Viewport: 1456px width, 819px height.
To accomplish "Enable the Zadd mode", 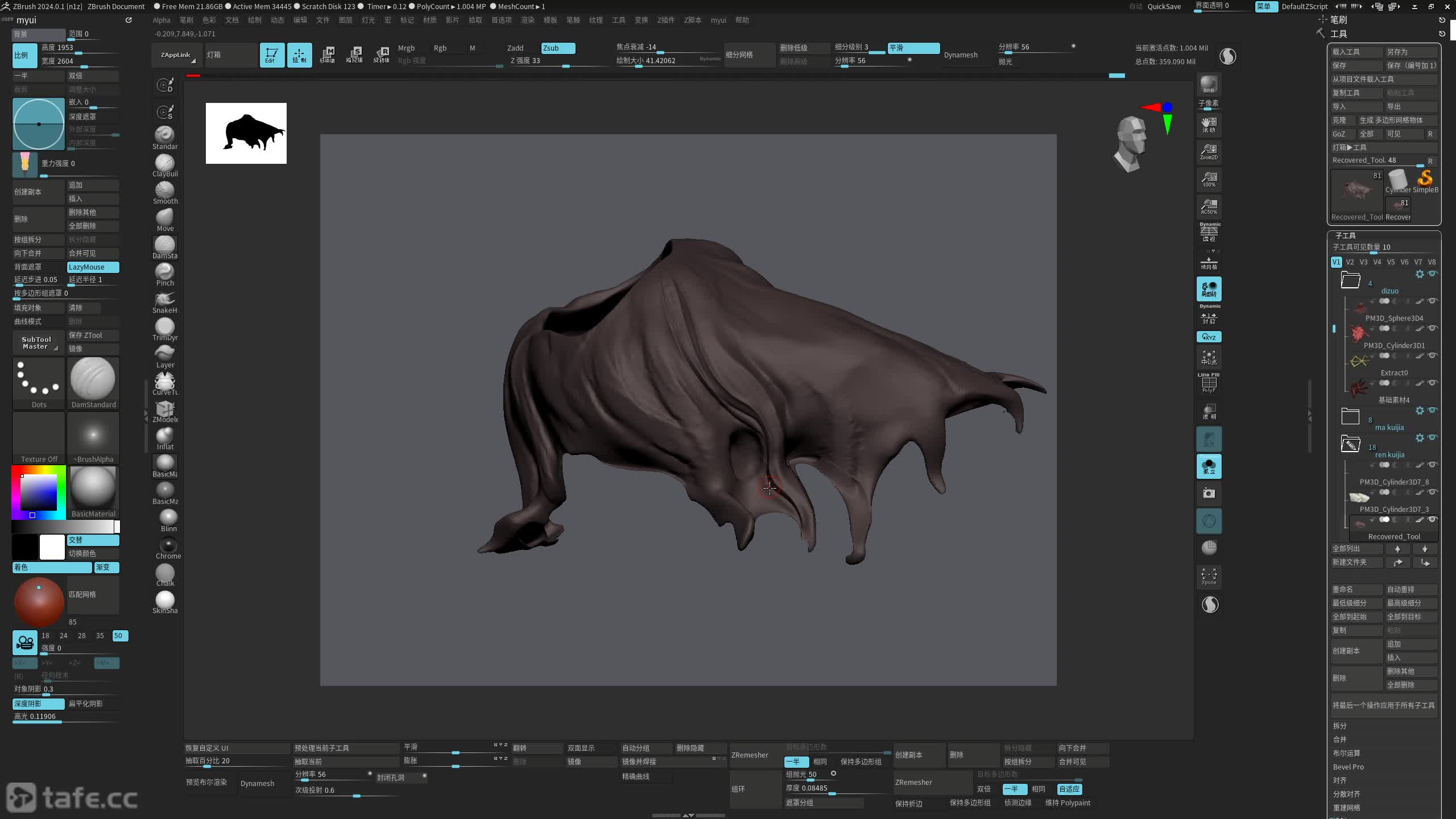I will coord(515,48).
